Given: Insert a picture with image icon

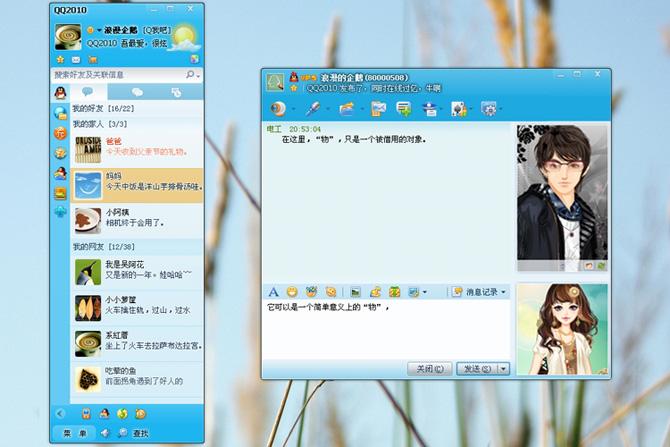Looking at the screenshot, I should tap(355, 292).
